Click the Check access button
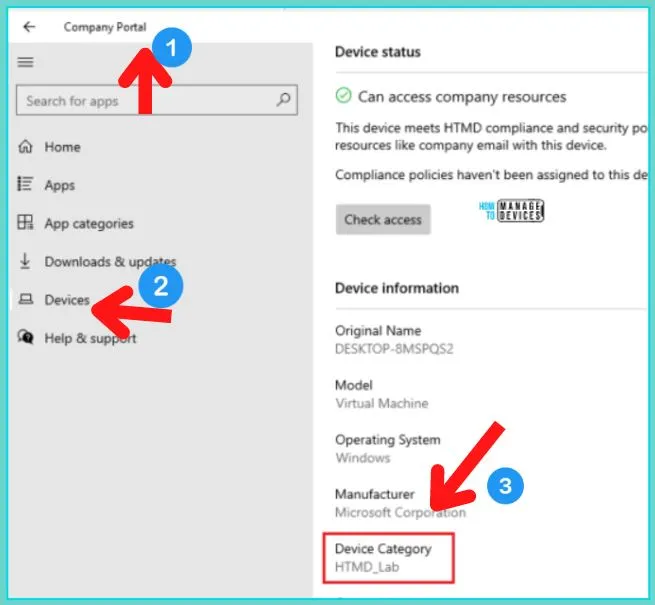The image size is (655, 605). point(383,219)
